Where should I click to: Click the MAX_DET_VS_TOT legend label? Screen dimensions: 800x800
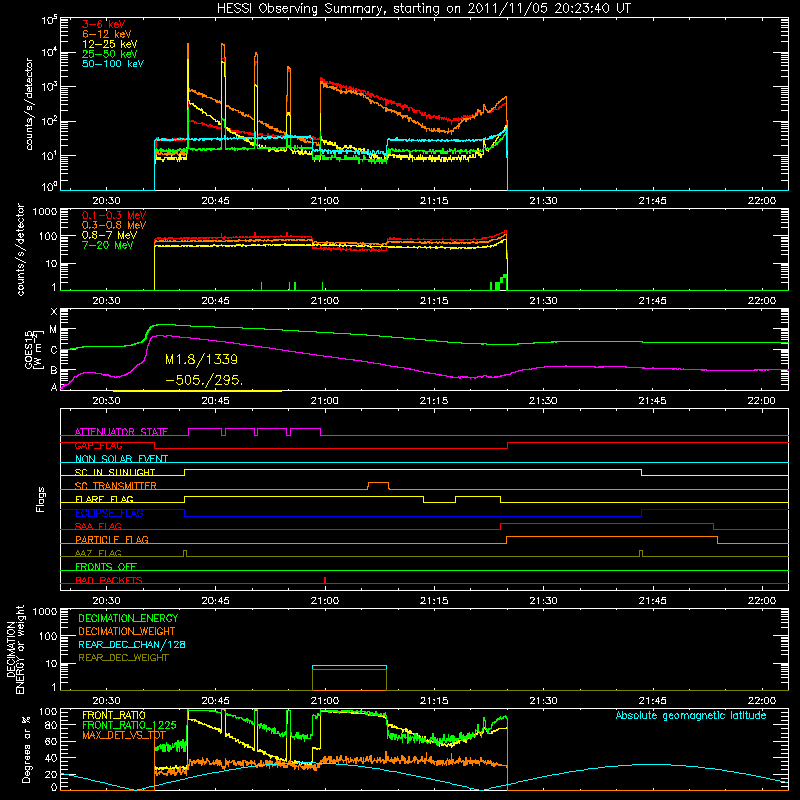click(x=124, y=735)
